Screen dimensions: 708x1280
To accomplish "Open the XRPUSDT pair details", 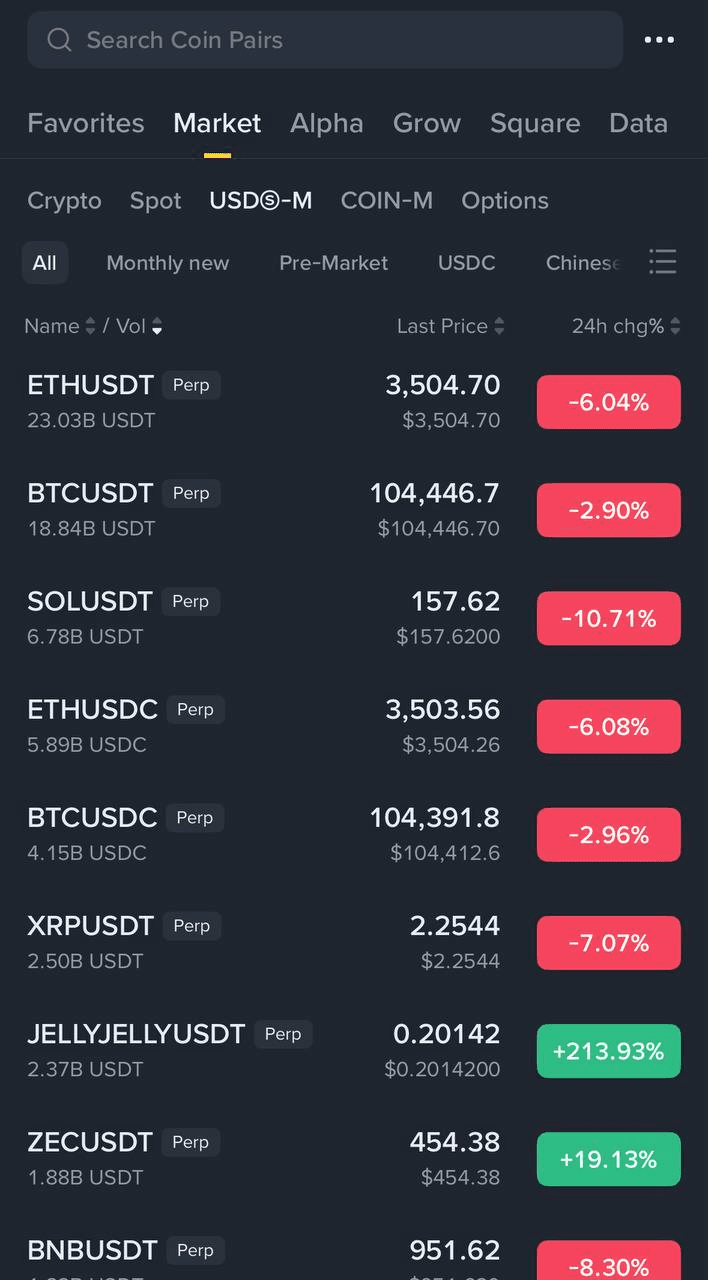I will pyautogui.click(x=90, y=925).
